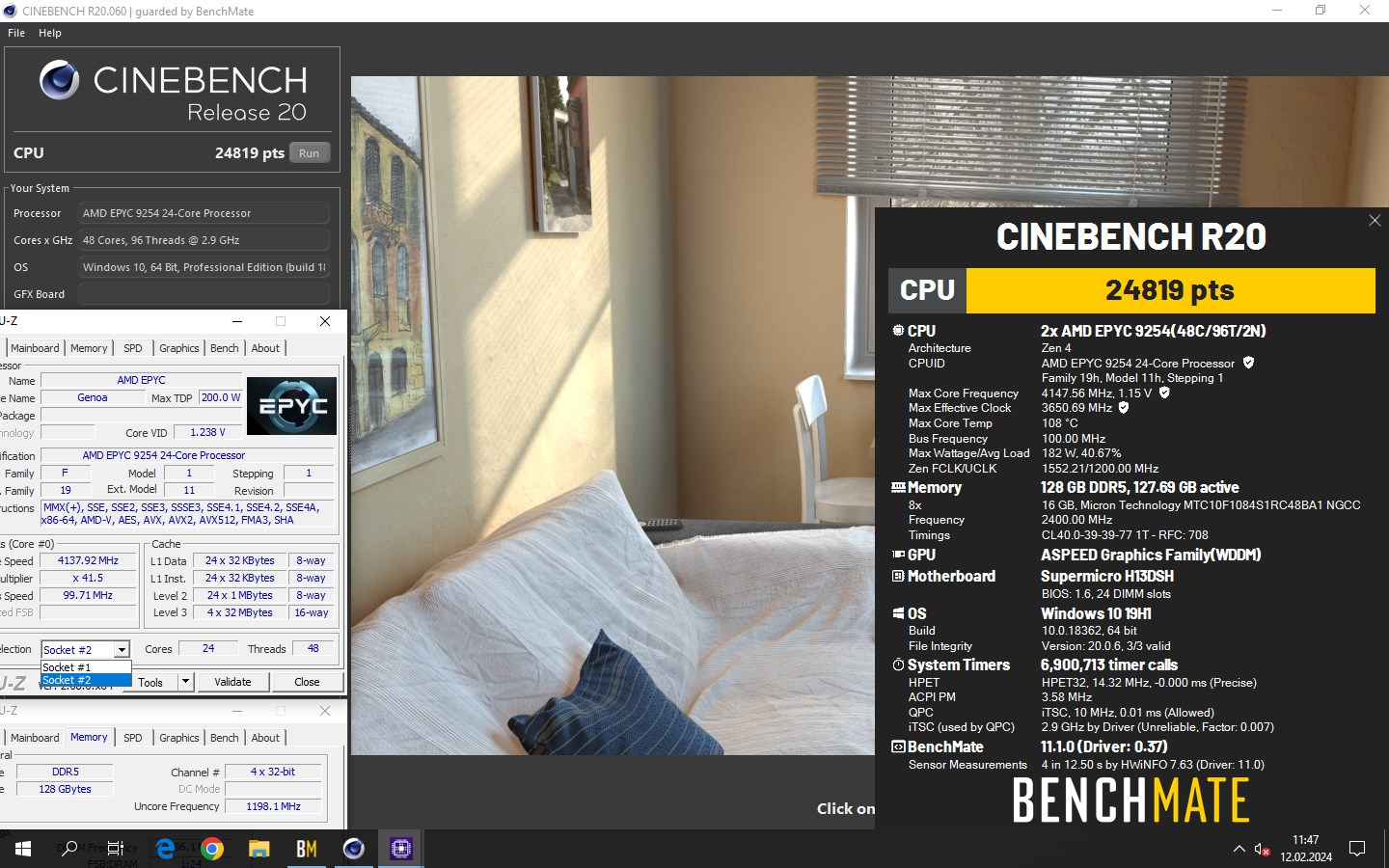This screenshot has width=1389, height=868.
Task: Choose Socket #2 from the dropdown list
Action: point(86,680)
